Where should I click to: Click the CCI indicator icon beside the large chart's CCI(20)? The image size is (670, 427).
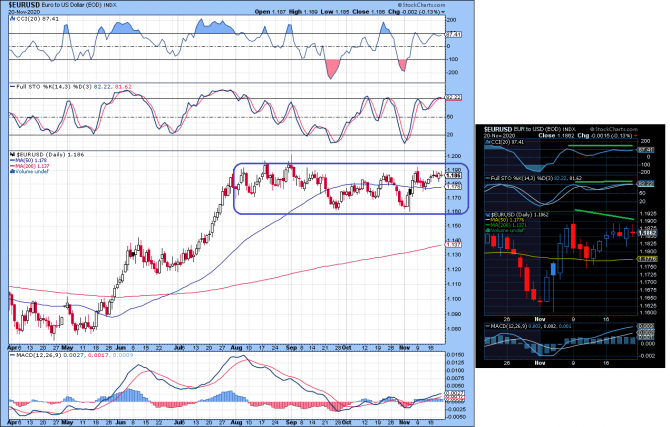13,19
